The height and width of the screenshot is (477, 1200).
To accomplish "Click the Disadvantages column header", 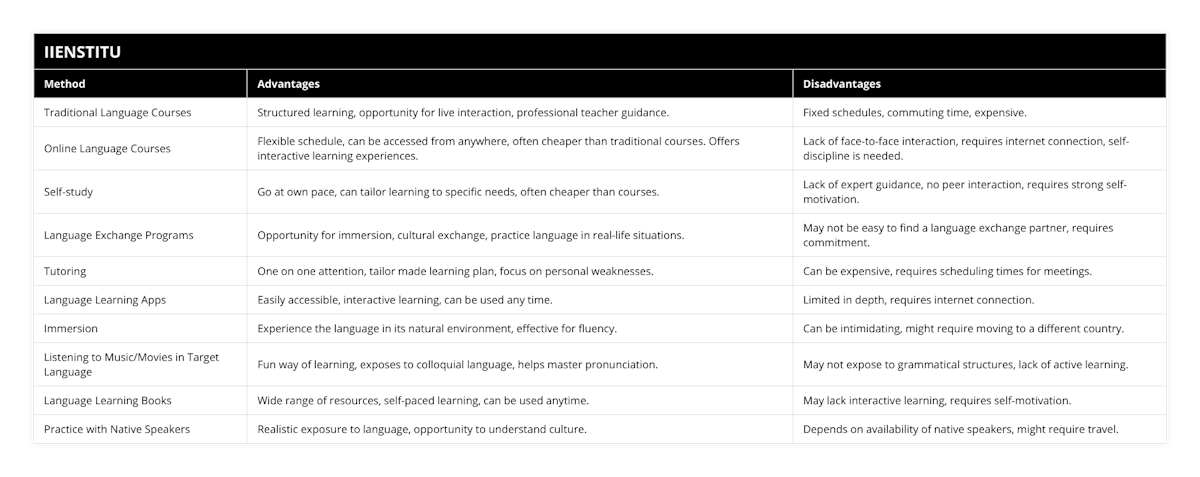I will coord(842,84).
